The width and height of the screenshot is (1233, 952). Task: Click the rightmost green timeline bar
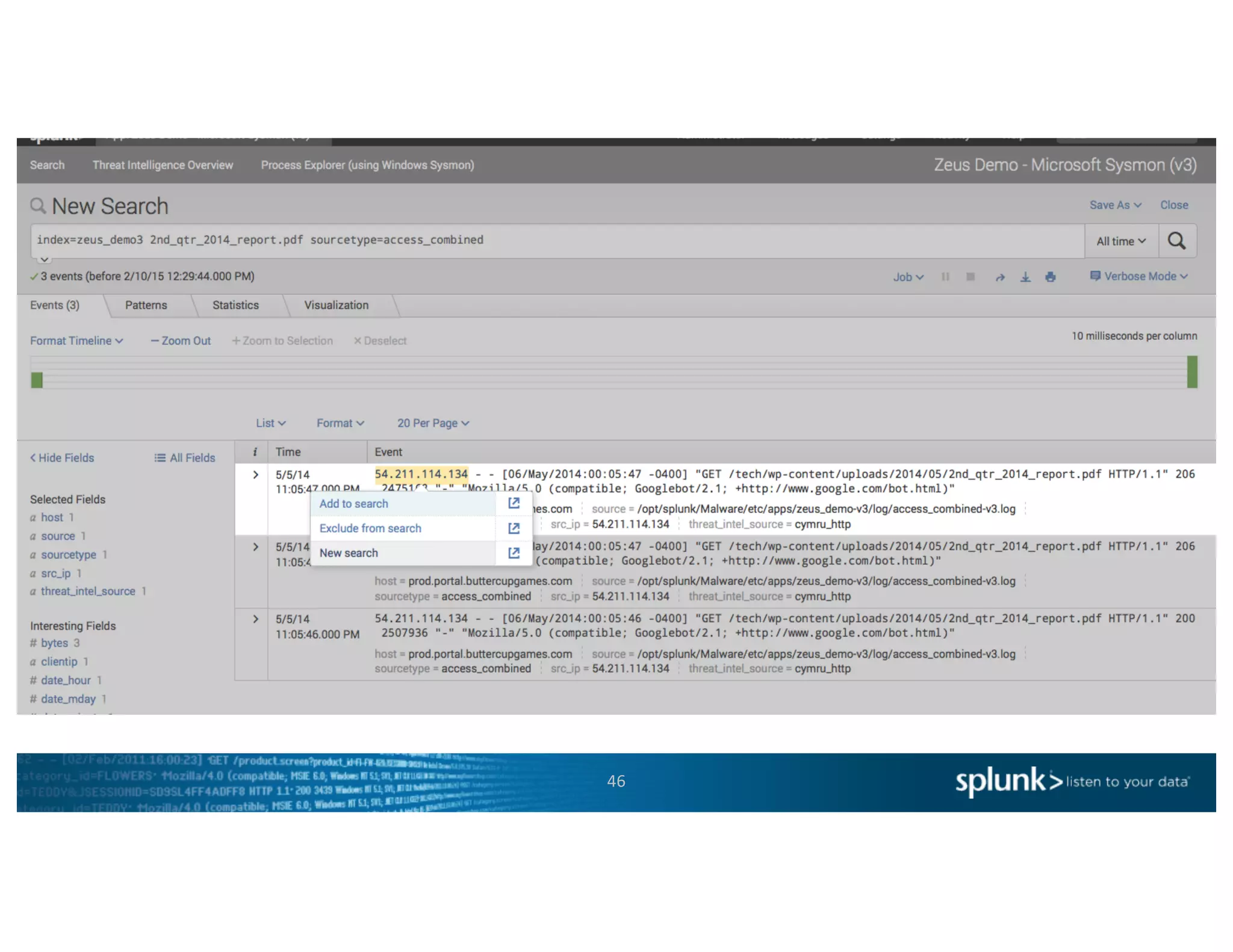click(1191, 372)
